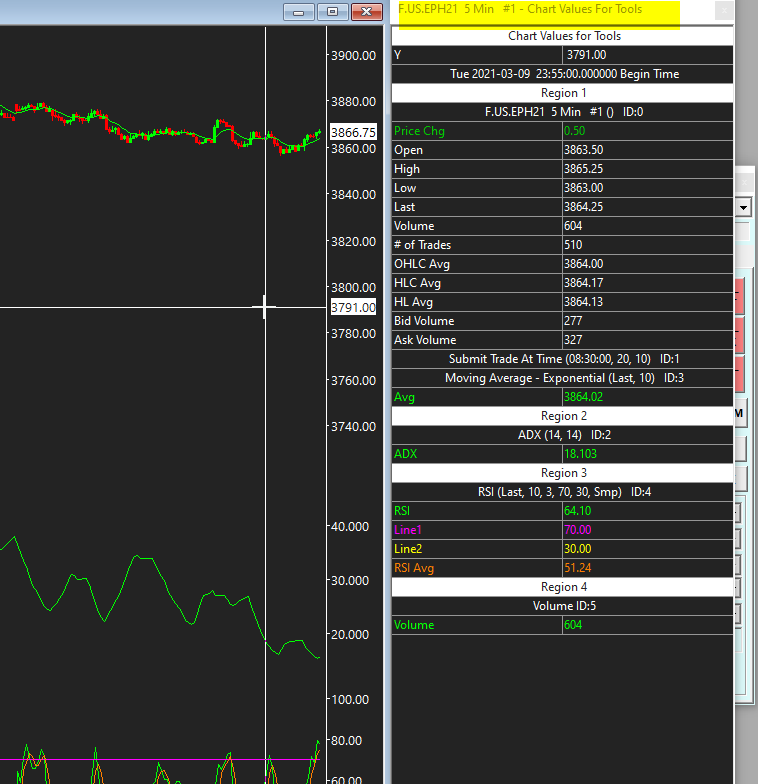The height and width of the screenshot is (784, 758).
Task: Close the Chart Values For Tools window
Action: [724, 10]
